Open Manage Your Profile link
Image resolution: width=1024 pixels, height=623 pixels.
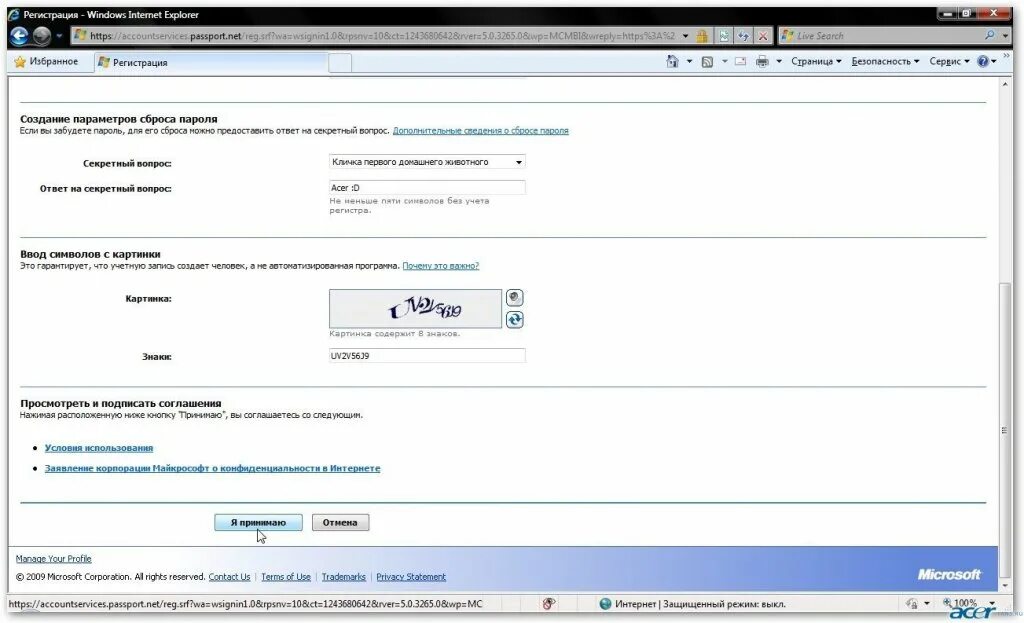(x=54, y=559)
